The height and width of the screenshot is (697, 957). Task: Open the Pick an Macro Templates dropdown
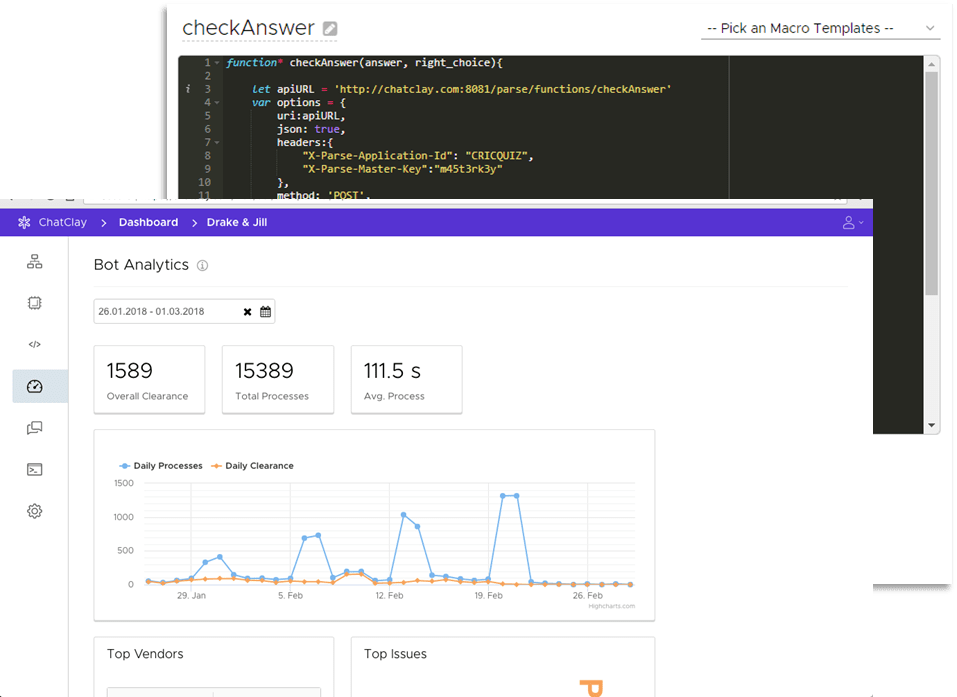[x=820, y=28]
